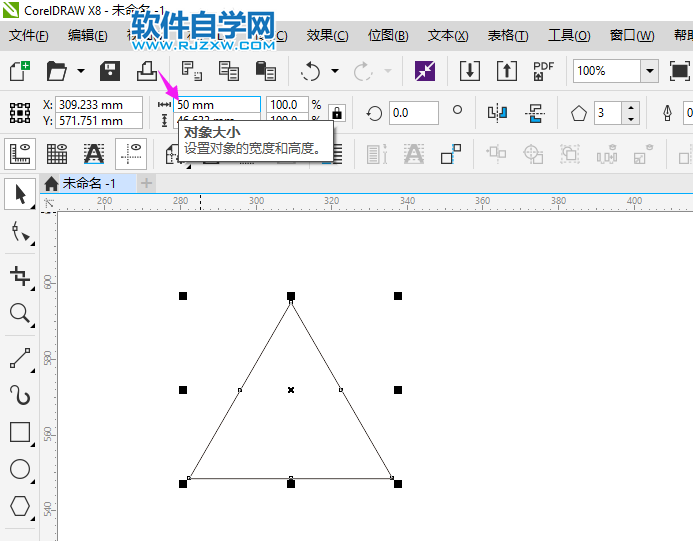
Task: Click the quick customize small squares icon
Action: tap(450, 154)
